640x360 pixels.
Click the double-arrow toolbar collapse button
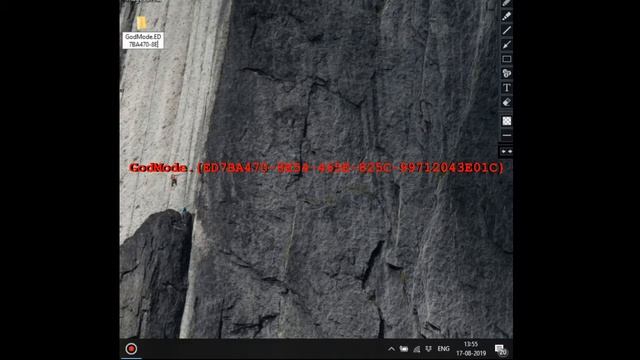click(x=507, y=151)
